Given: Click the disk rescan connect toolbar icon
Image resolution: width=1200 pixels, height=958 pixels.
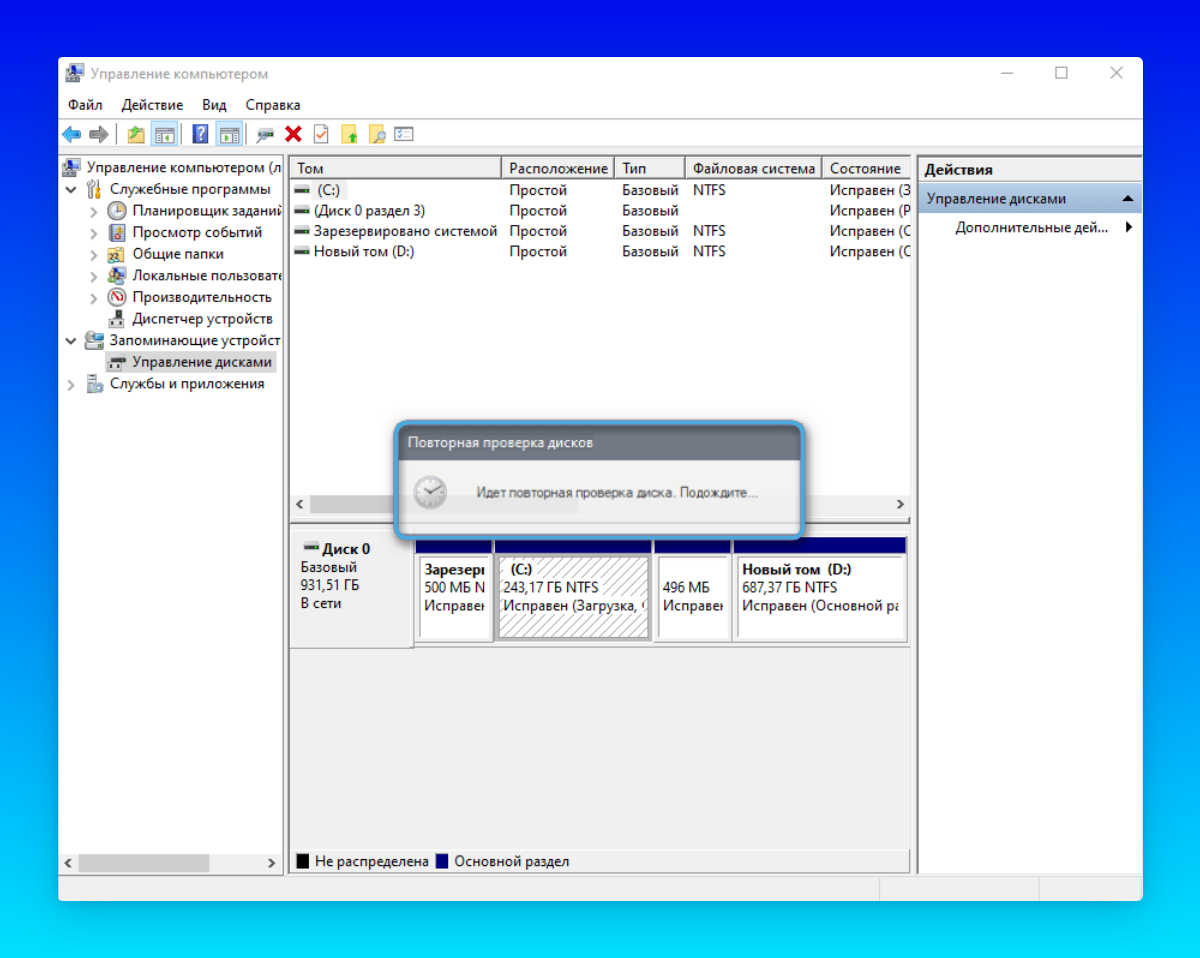Looking at the screenshot, I should (265, 134).
